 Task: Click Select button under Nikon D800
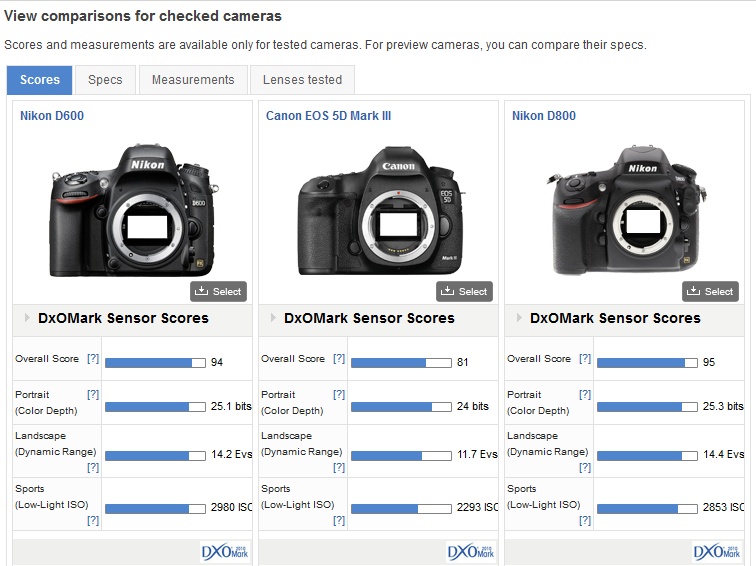click(x=710, y=291)
